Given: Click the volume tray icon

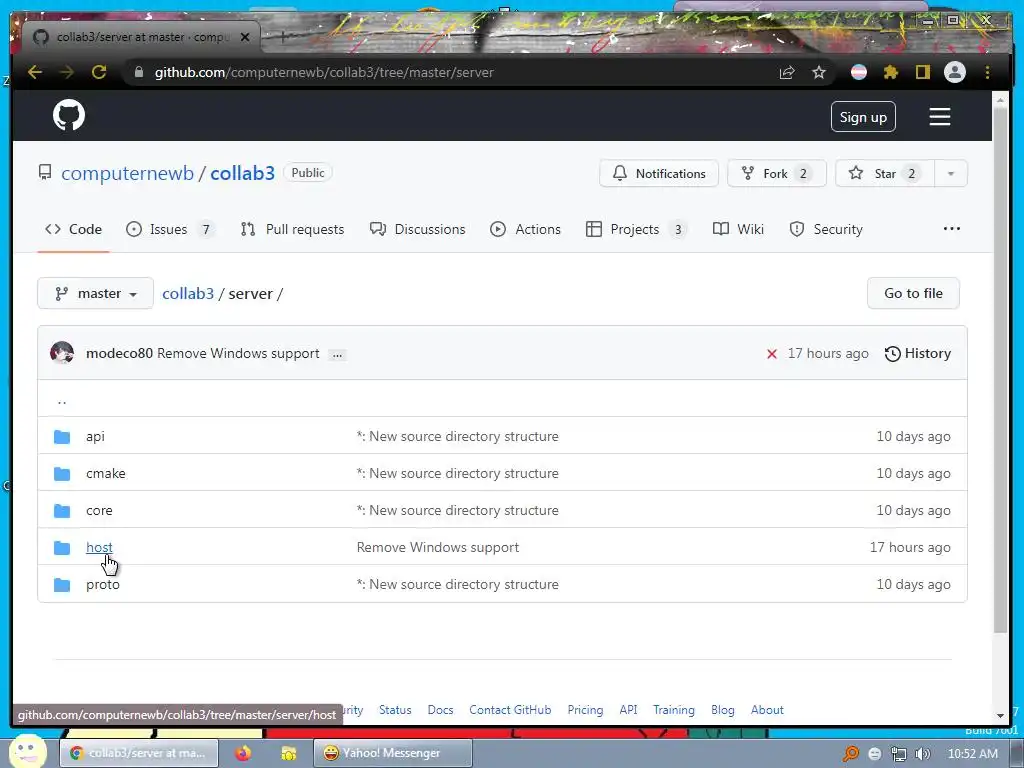Looking at the screenshot, I should click(x=923, y=754).
